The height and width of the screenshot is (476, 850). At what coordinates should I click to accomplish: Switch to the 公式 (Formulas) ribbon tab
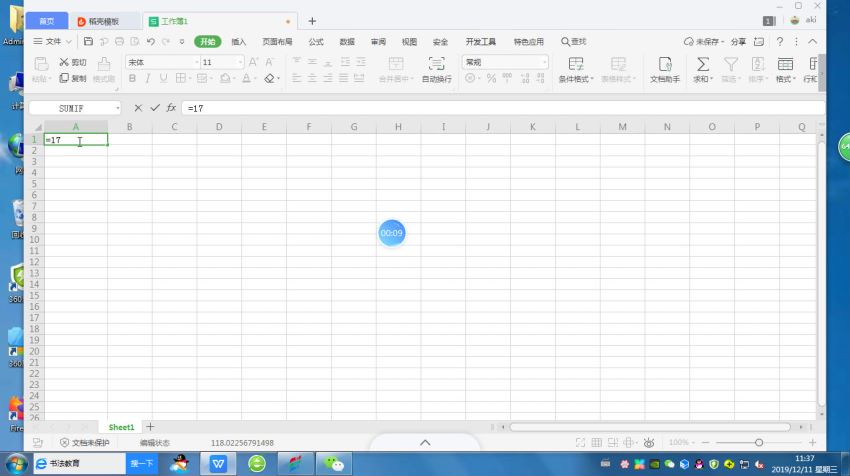point(315,42)
